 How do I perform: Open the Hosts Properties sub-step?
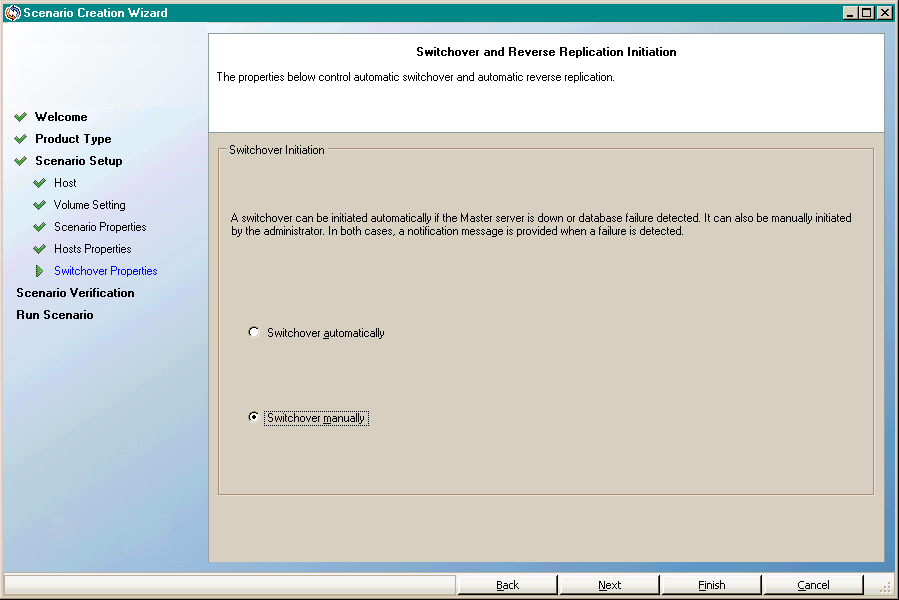92,249
